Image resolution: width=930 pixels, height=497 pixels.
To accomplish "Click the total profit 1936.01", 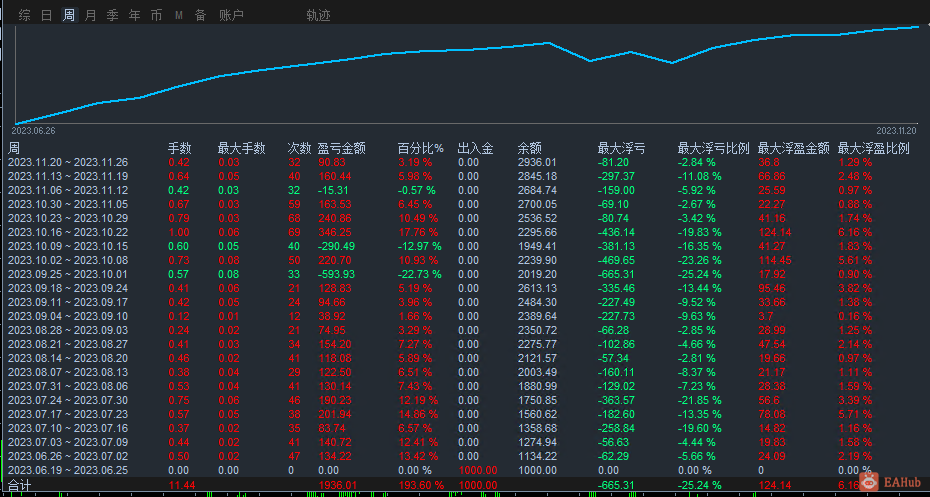I will (338, 486).
